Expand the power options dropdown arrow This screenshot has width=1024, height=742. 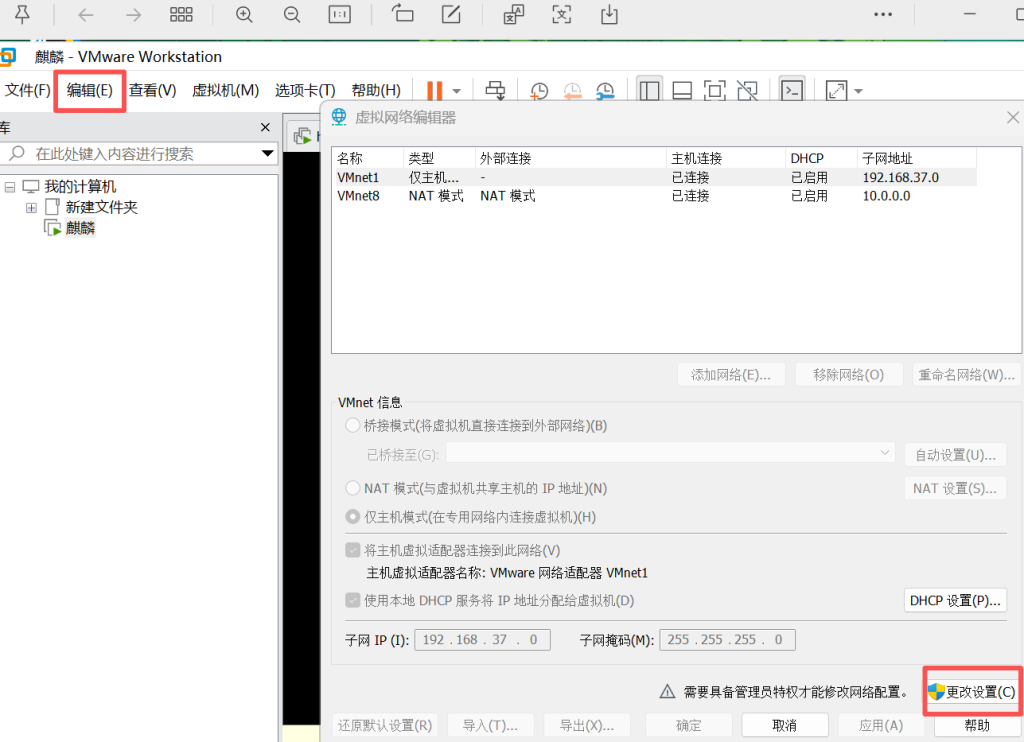click(457, 91)
